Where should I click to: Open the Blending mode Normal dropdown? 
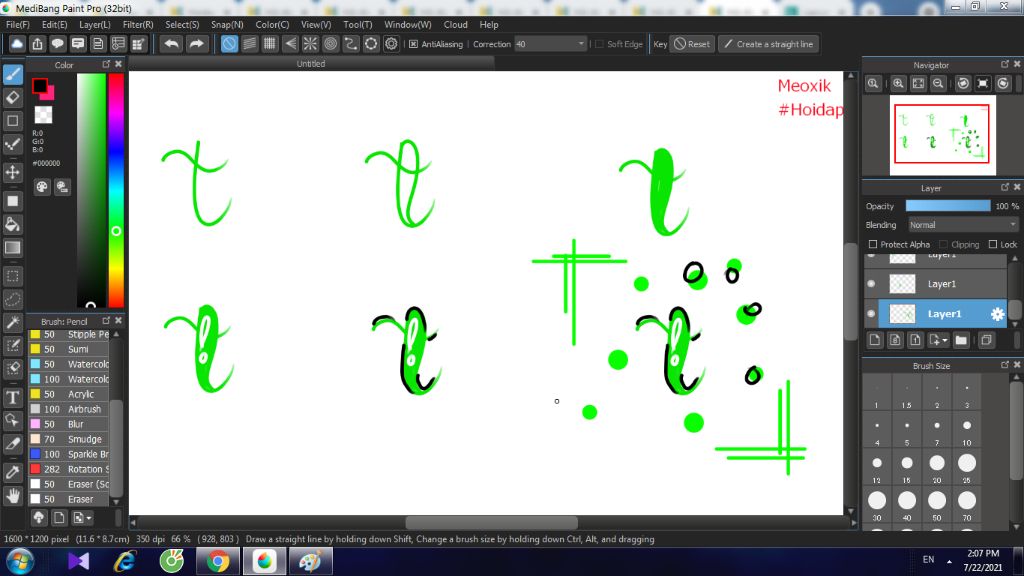[963, 225]
